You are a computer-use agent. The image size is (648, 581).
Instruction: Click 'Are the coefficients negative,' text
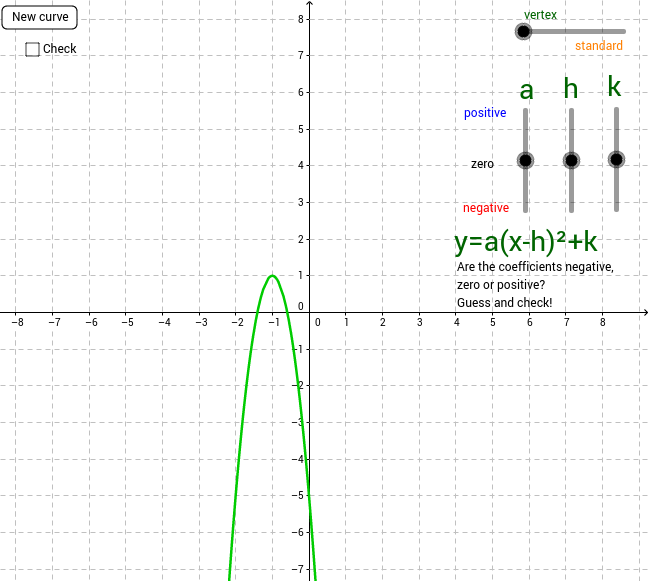(x=535, y=267)
